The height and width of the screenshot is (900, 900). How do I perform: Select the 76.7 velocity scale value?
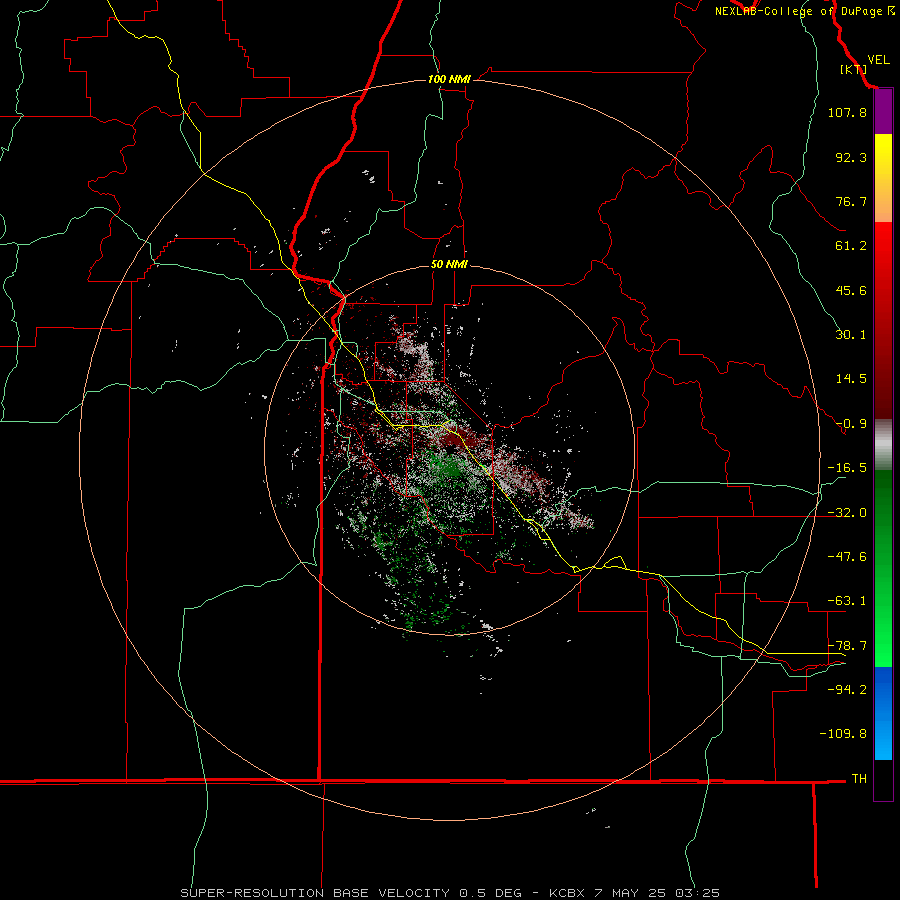851,201
